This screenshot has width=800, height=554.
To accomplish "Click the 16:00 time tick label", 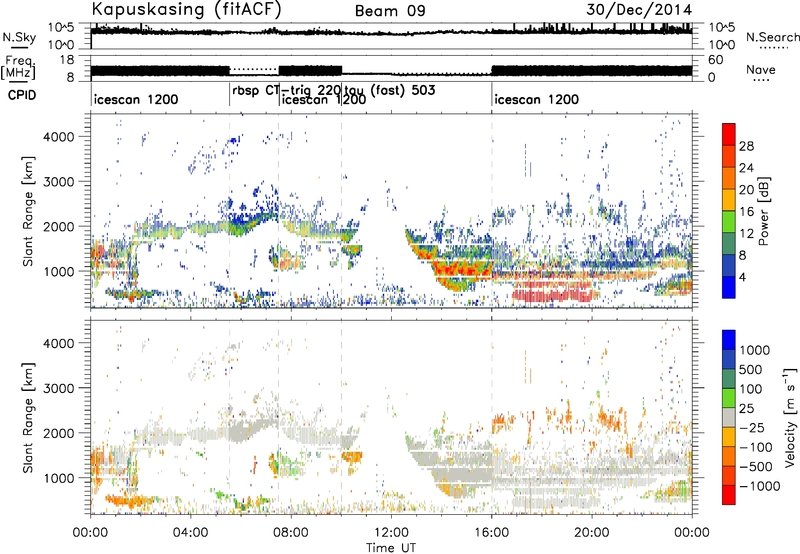I will tap(491, 533).
